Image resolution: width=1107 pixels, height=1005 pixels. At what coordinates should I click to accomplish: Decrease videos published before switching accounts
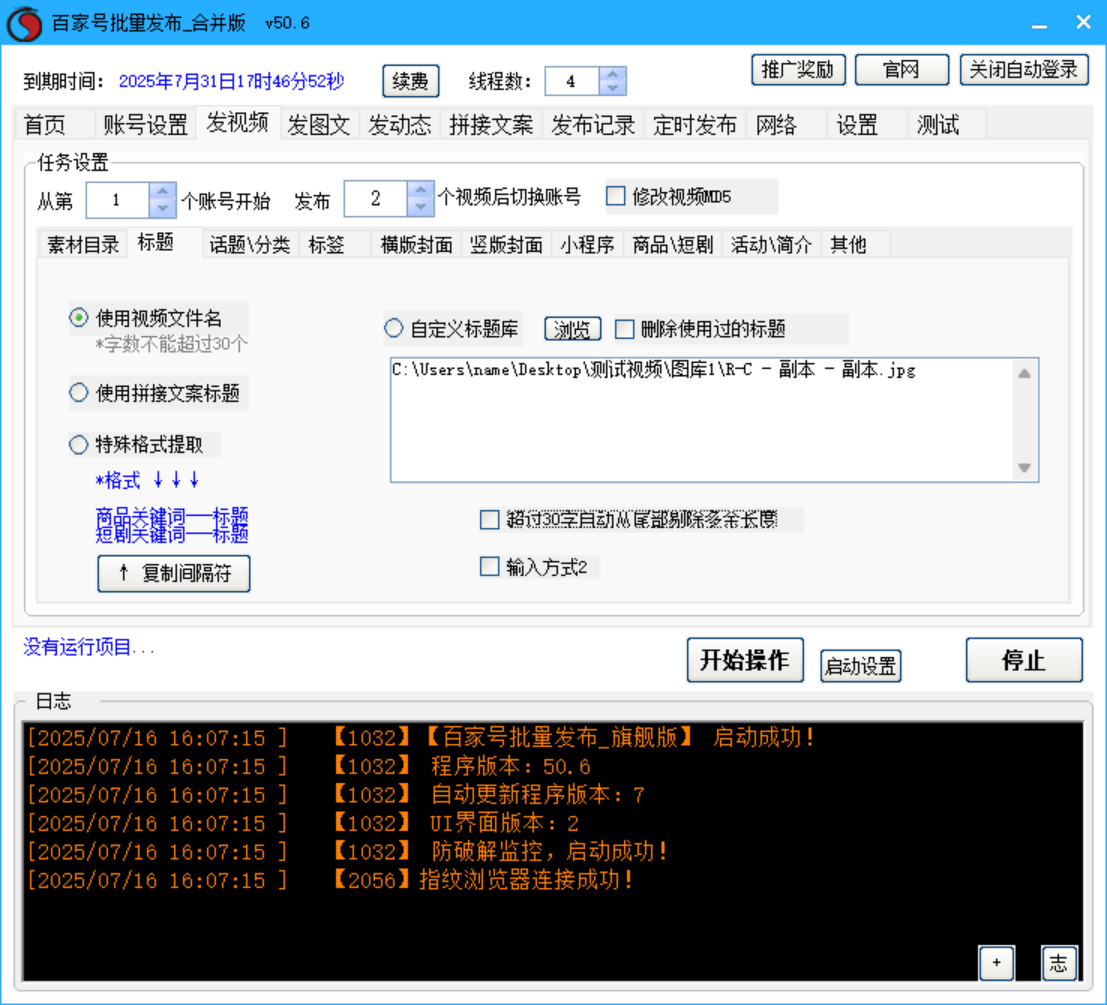coord(421,207)
